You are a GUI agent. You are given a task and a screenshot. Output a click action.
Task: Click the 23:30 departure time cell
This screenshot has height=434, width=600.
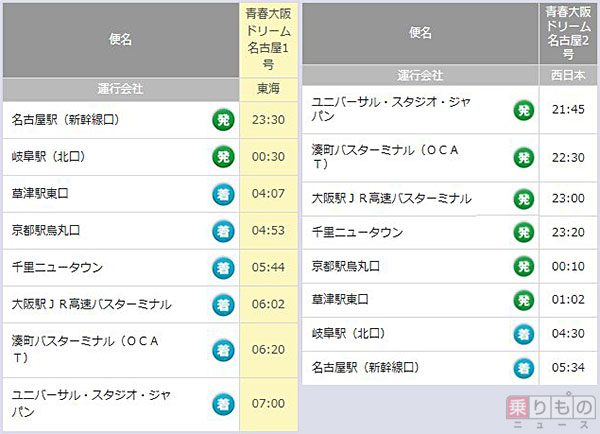(x=269, y=120)
